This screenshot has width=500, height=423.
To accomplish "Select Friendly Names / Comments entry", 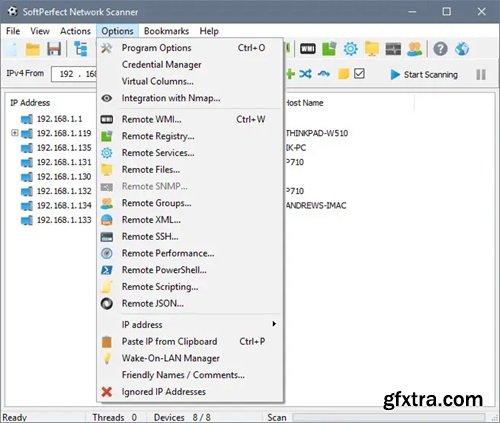I will click(x=190, y=375).
